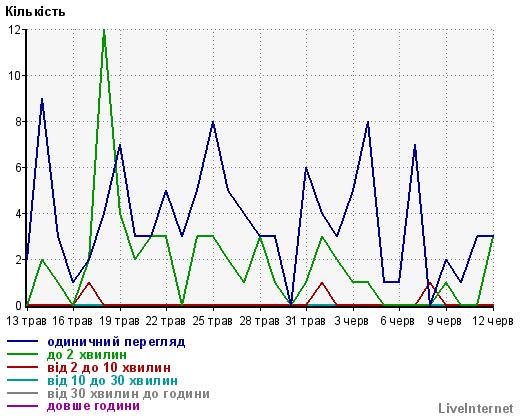Select the від 2 до 10 хвилин legend label
520x418 pixels.
click(109, 367)
